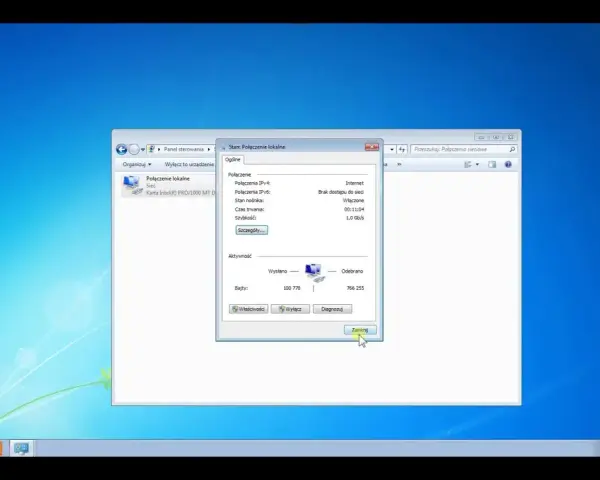
Task: Click the received bytes value 766 255
Action: point(355,288)
